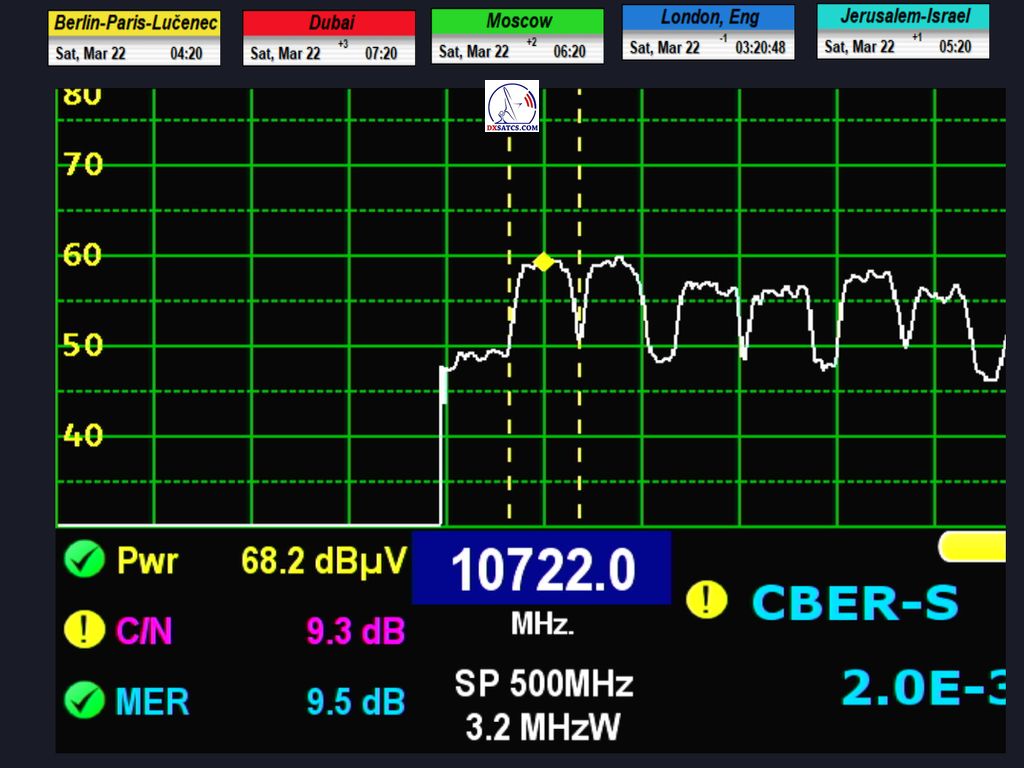Click the SP 500MHz span setting
The width and height of the screenshot is (1024, 768).
coord(543,684)
